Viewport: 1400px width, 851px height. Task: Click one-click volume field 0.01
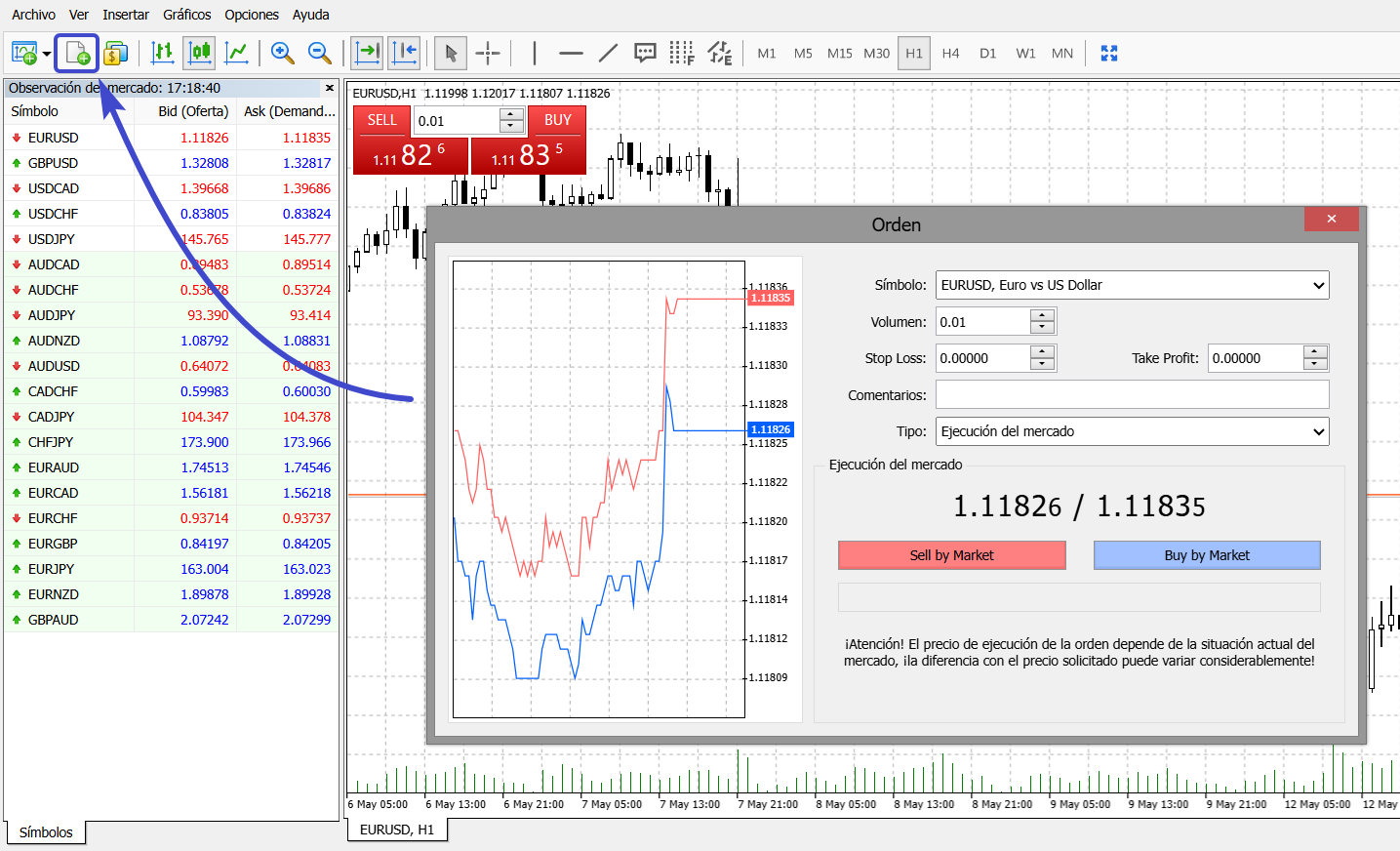(457, 121)
